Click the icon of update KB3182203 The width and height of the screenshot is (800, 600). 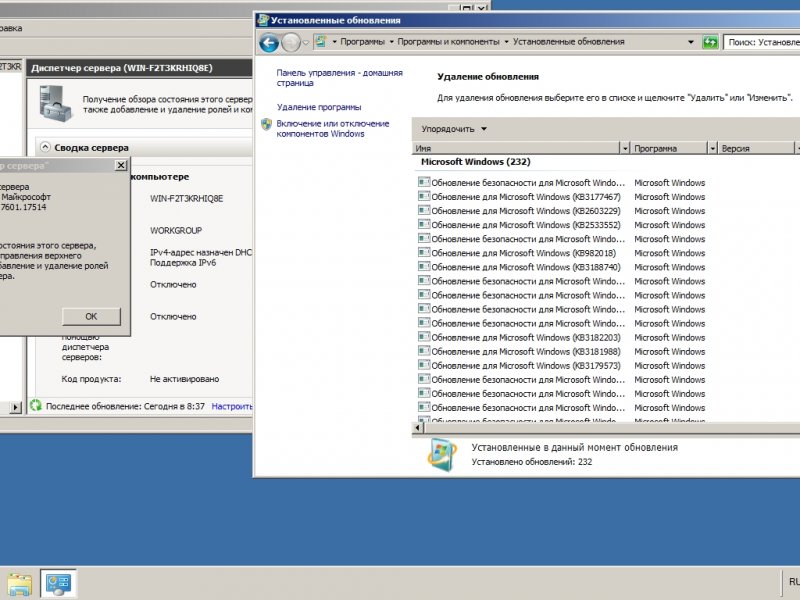pos(423,337)
